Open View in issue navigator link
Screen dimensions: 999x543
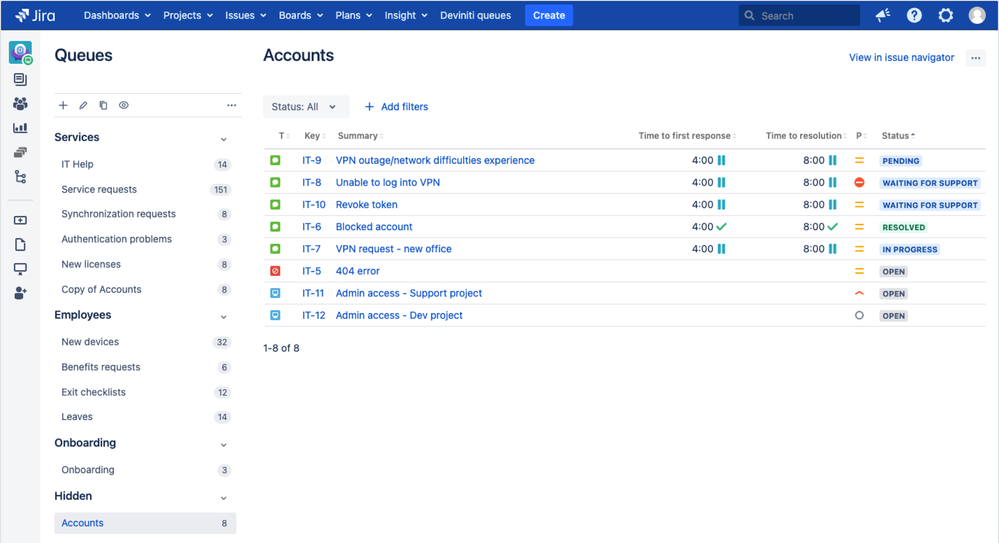coord(902,57)
